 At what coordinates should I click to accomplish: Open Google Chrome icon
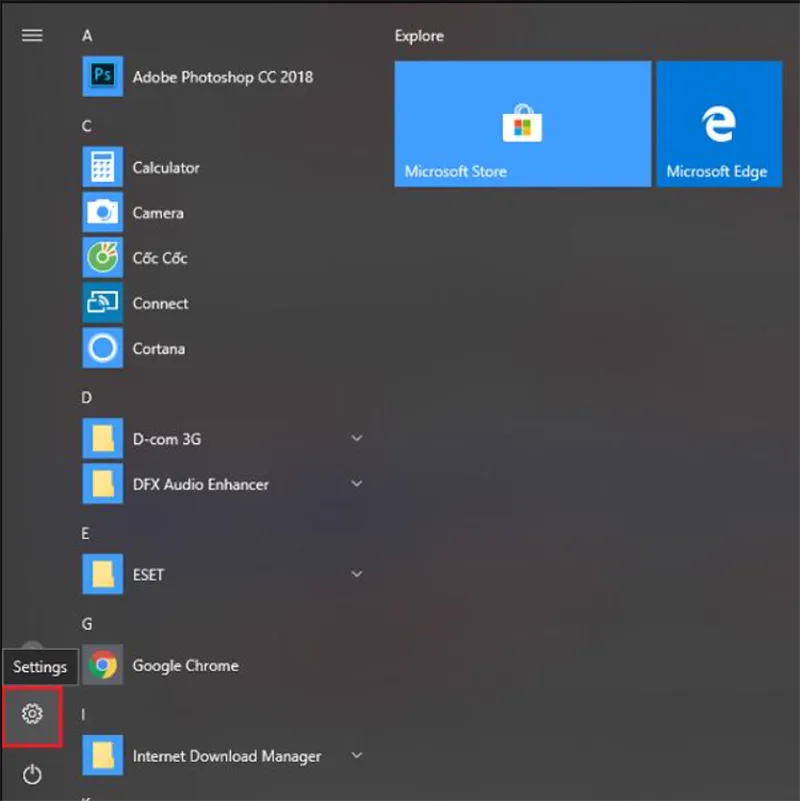[102, 665]
